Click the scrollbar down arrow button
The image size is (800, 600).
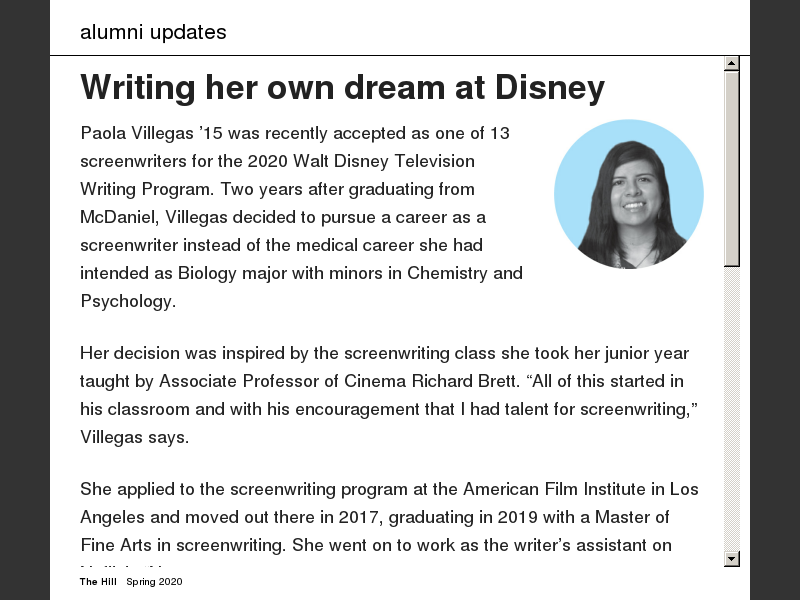tap(732, 559)
